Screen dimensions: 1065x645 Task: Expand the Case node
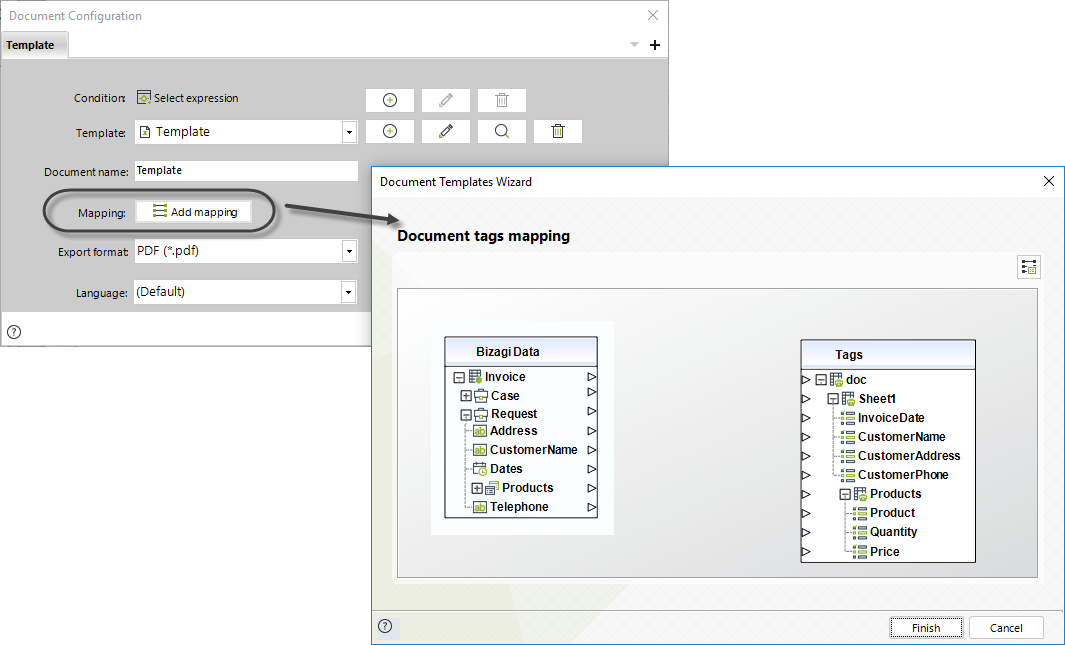click(466, 396)
